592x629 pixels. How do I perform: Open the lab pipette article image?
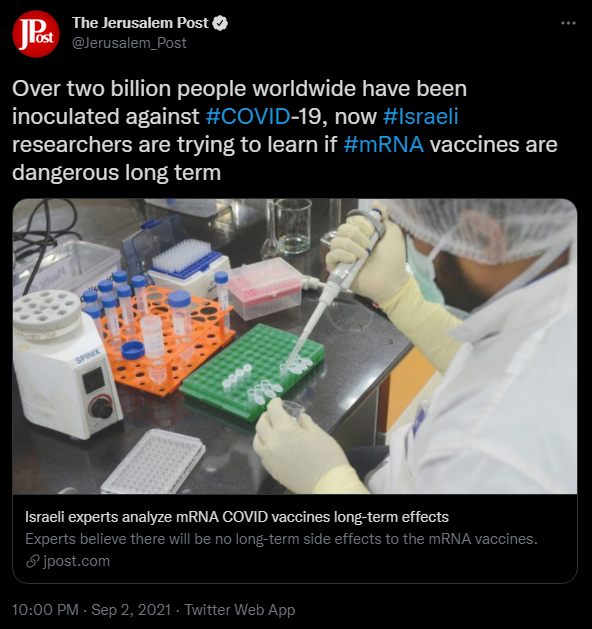(295, 346)
